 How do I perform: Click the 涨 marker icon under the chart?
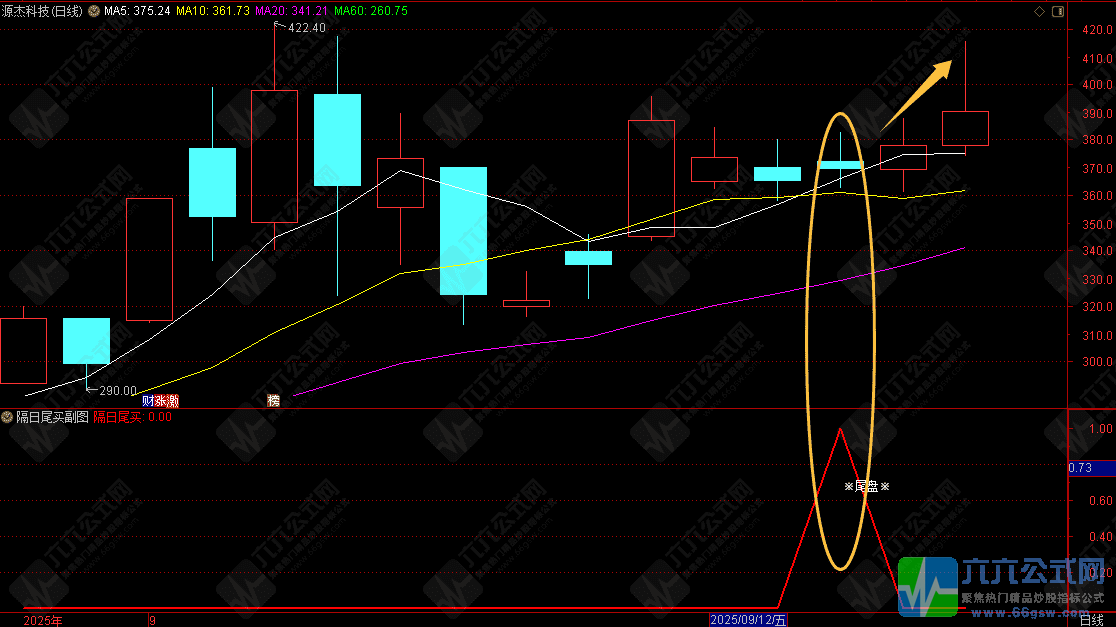160,401
